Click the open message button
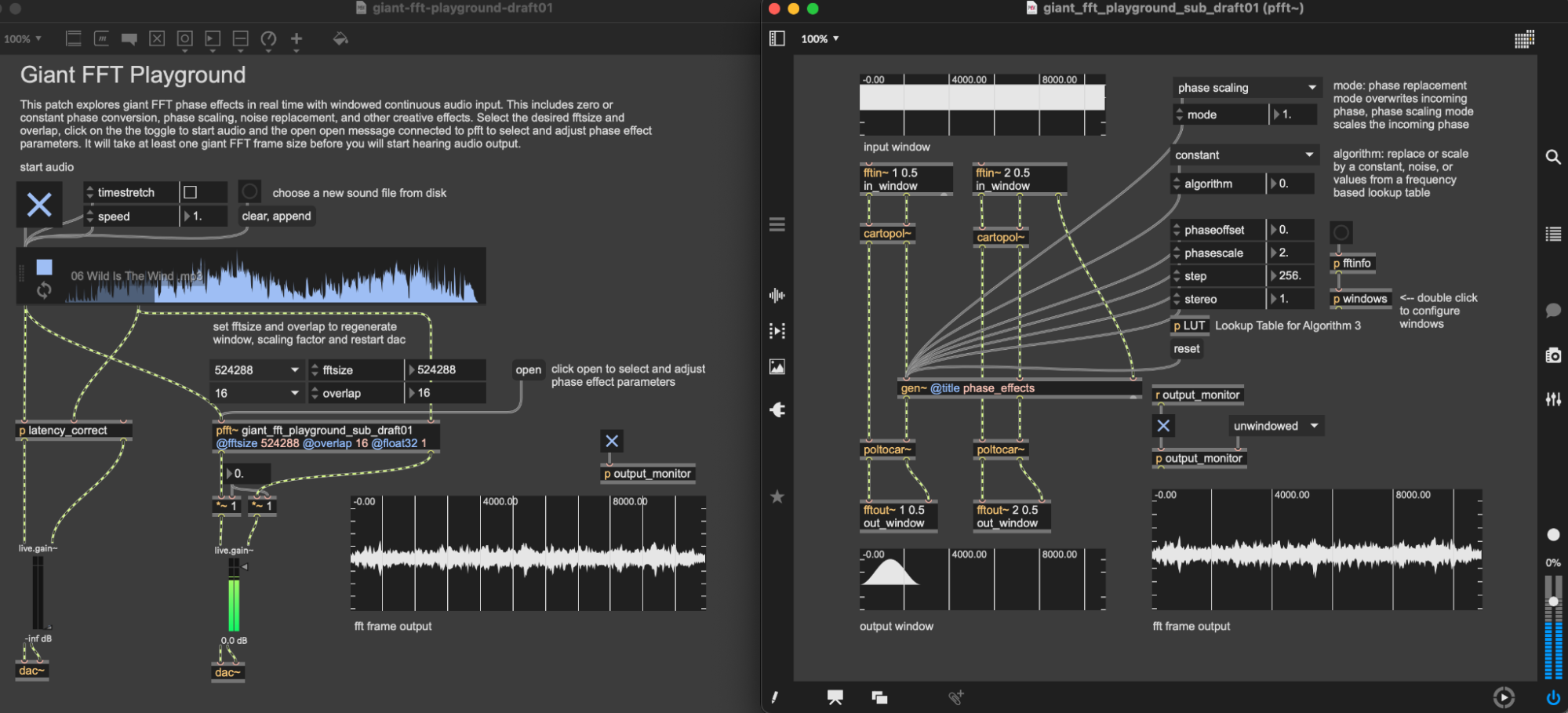Viewport: 1568px width, 713px height. tap(528, 369)
